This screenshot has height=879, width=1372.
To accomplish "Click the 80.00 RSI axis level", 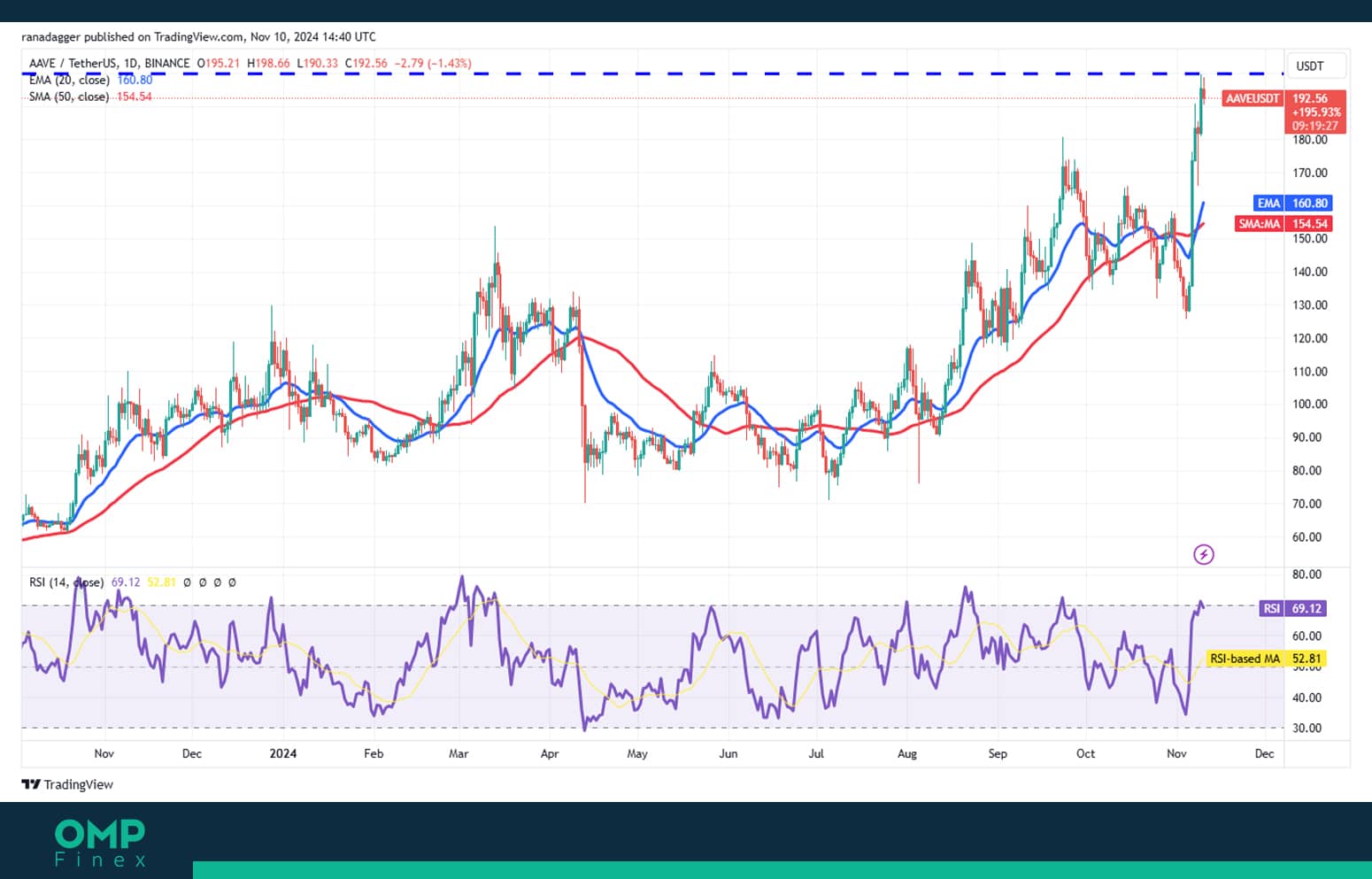I will (1307, 574).
